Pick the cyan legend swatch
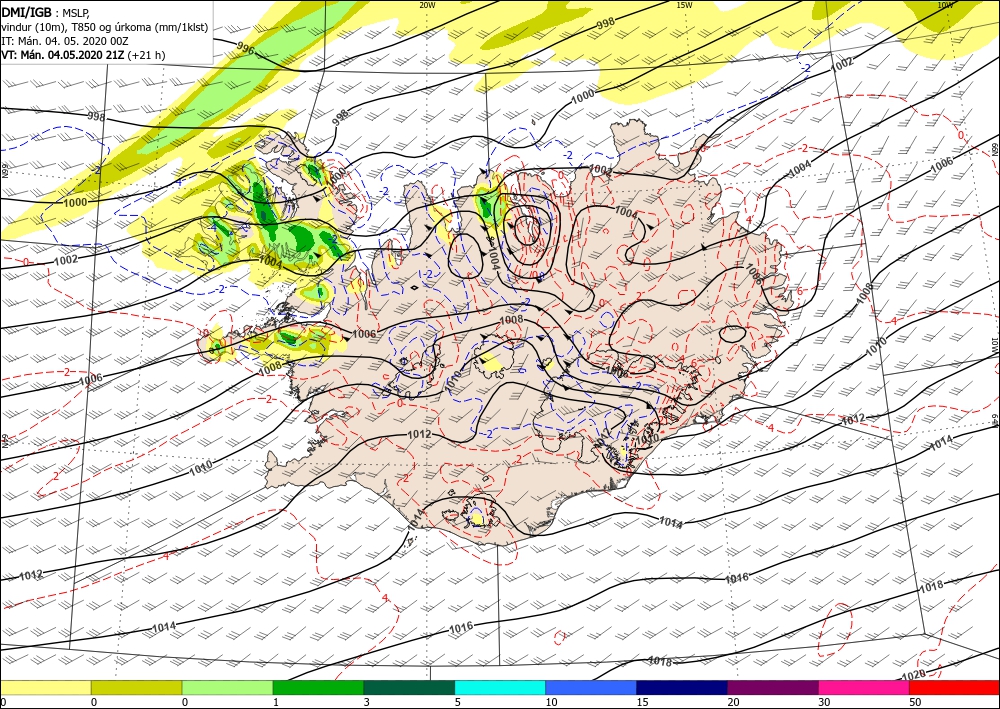 (500, 687)
